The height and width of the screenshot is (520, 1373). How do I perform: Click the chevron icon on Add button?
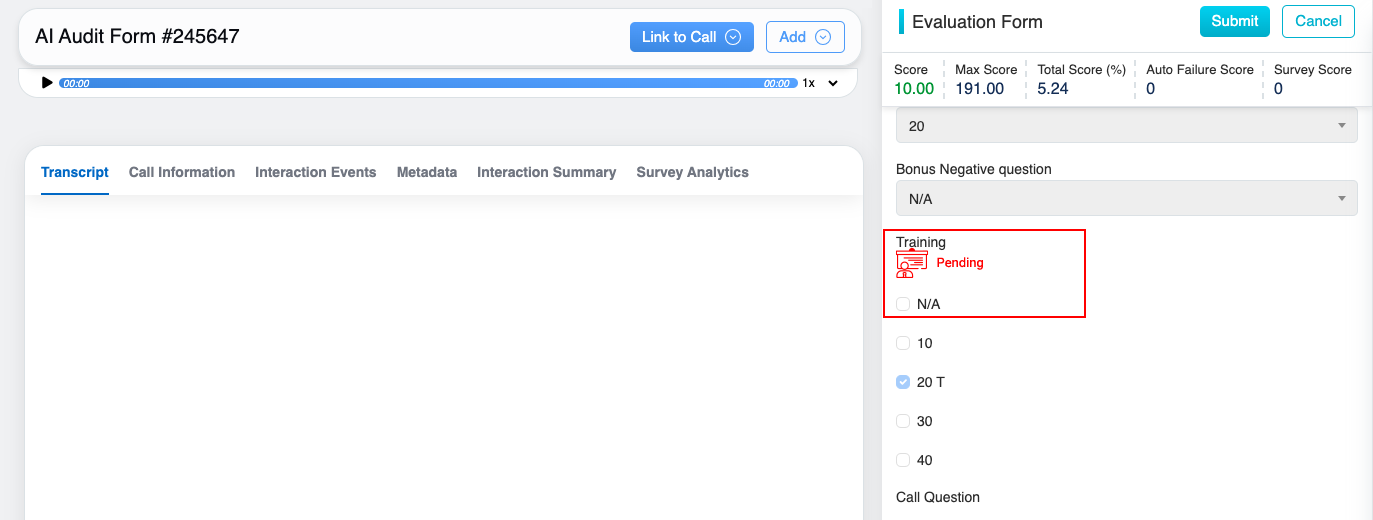[x=823, y=37]
